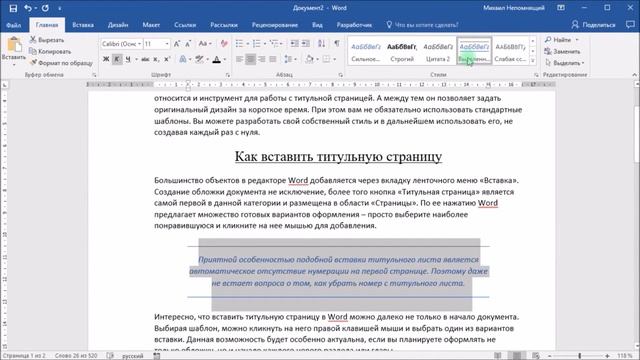
Task: Switch to Вставка tab
Action: [83, 25]
